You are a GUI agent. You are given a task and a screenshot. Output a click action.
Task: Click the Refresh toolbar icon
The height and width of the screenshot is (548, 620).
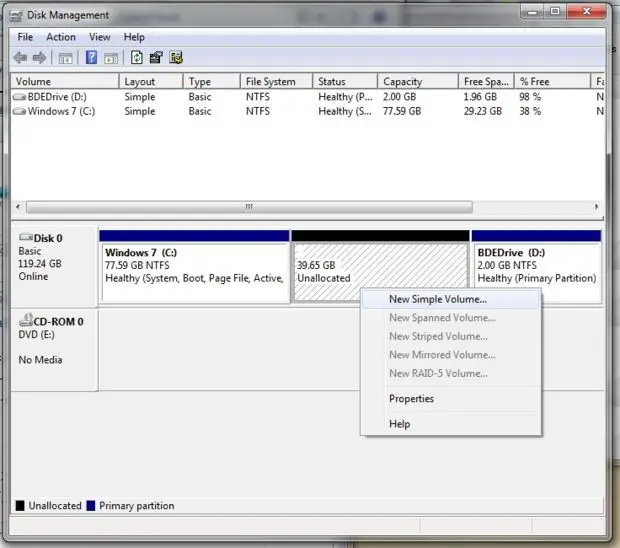tap(137, 58)
